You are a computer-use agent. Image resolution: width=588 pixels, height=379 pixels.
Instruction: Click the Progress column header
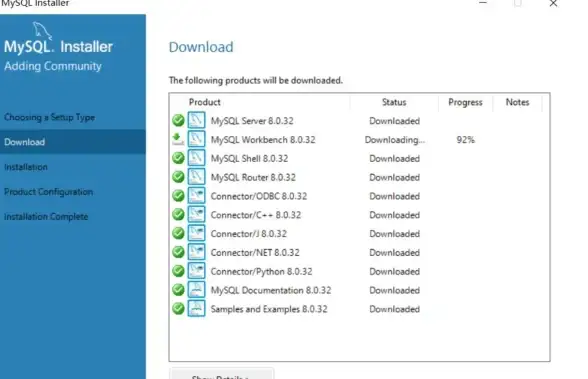coord(465,102)
